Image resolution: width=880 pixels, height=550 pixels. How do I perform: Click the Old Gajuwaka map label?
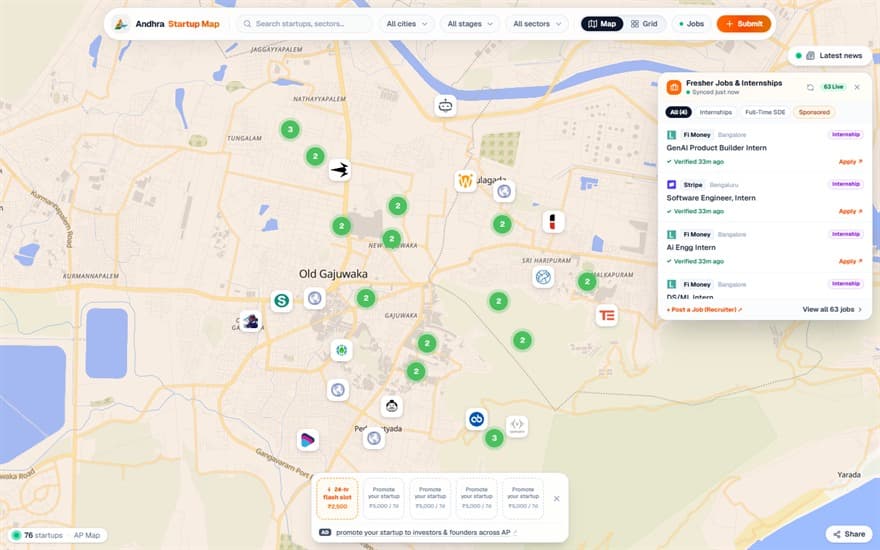coord(333,274)
